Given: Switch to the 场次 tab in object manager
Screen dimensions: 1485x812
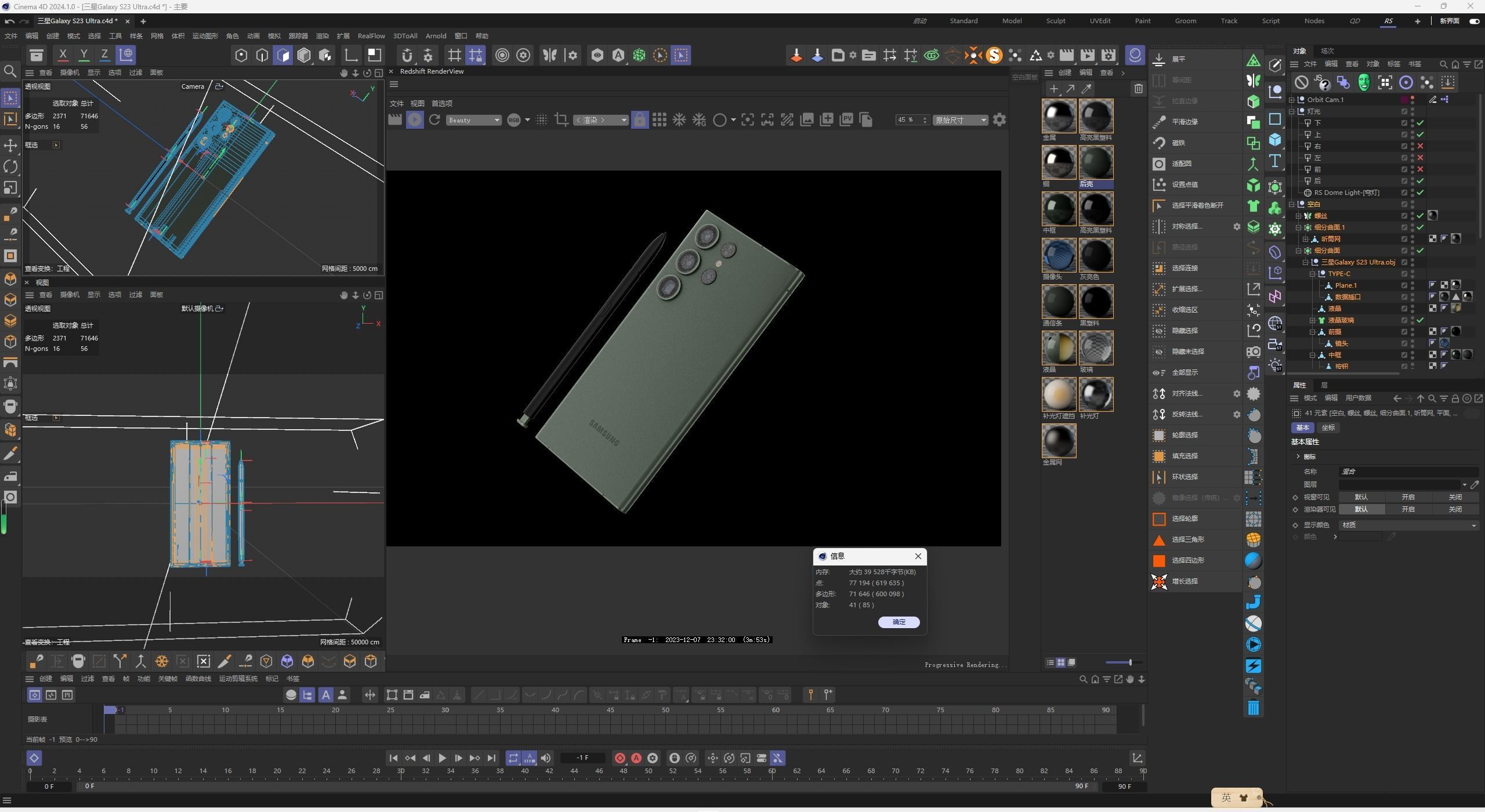Looking at the screenshot, I should [x=1327, y=51].
